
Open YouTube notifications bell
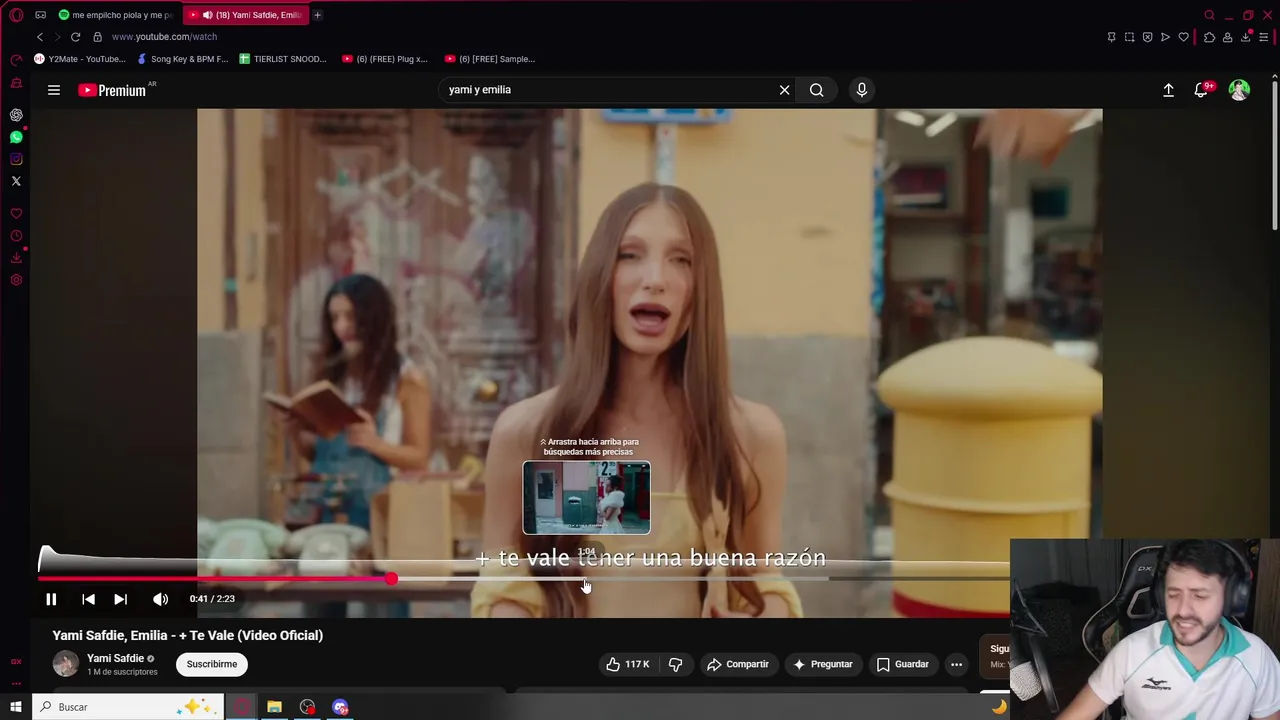[x=1201, y=90]
